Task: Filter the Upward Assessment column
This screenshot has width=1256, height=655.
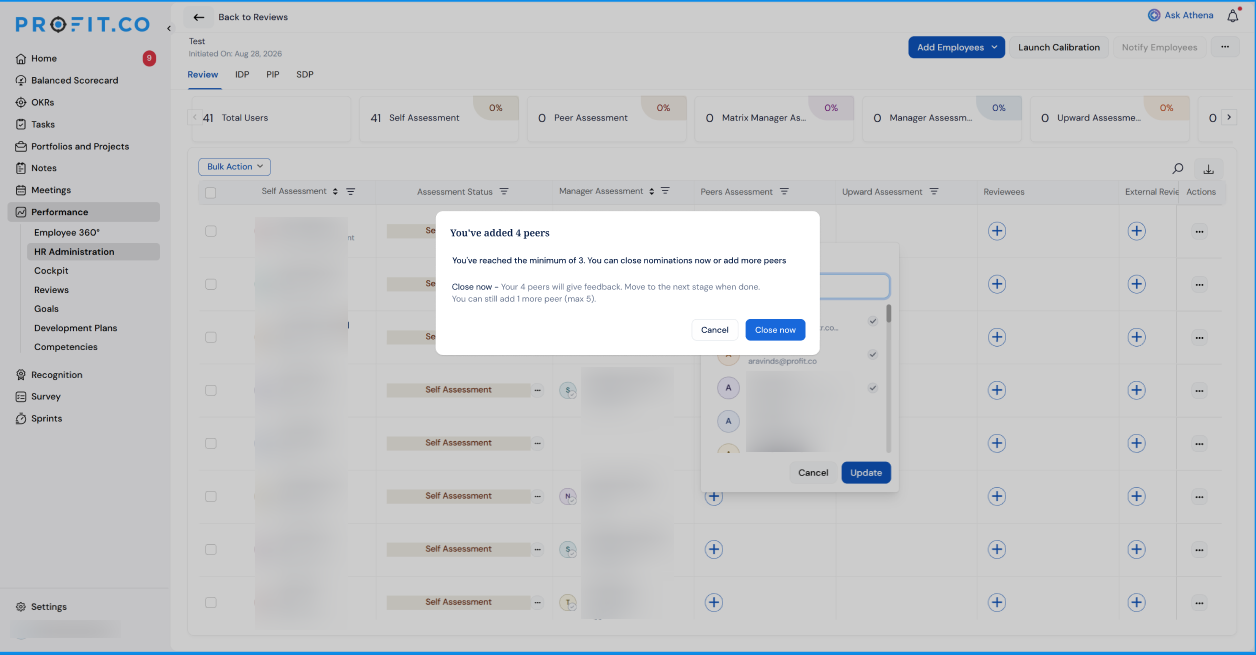Action: coord(934,191)
